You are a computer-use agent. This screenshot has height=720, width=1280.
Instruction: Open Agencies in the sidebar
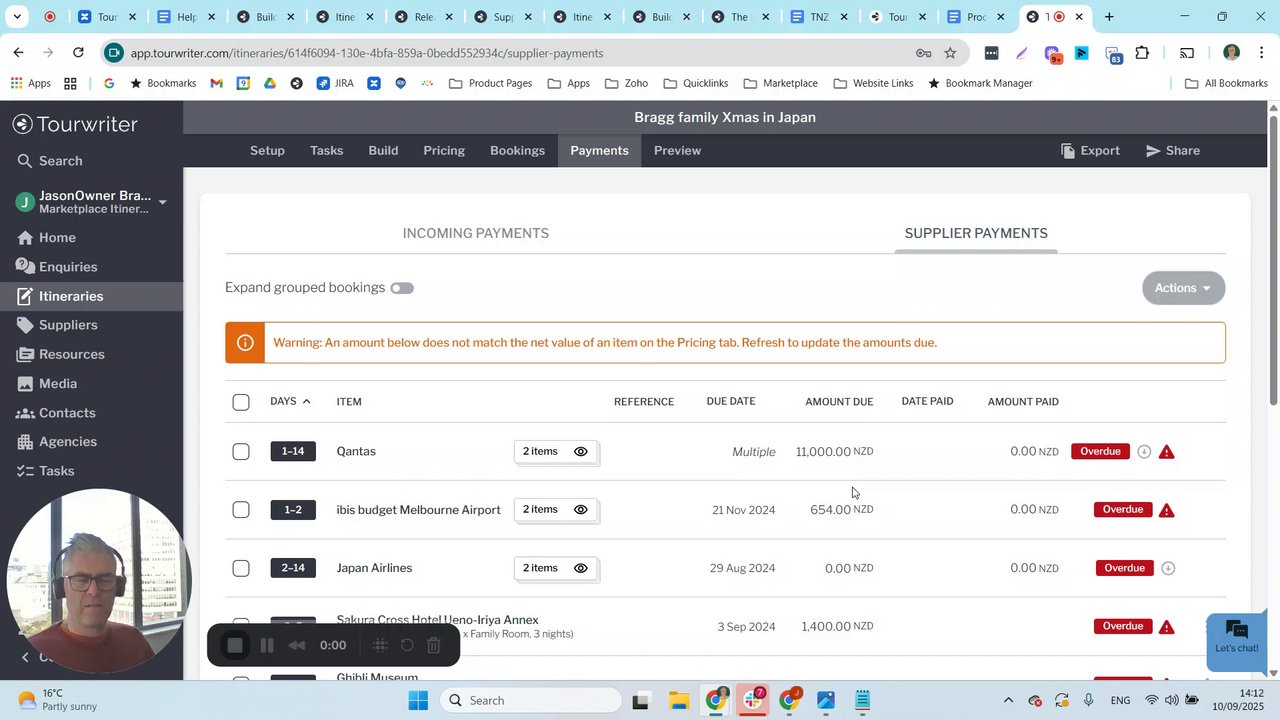[x=56, y=442]
